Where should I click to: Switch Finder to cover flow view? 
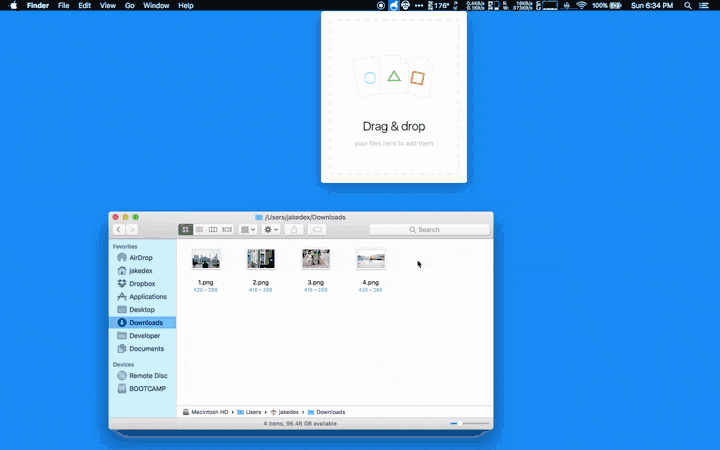click(x=227, y=230)
